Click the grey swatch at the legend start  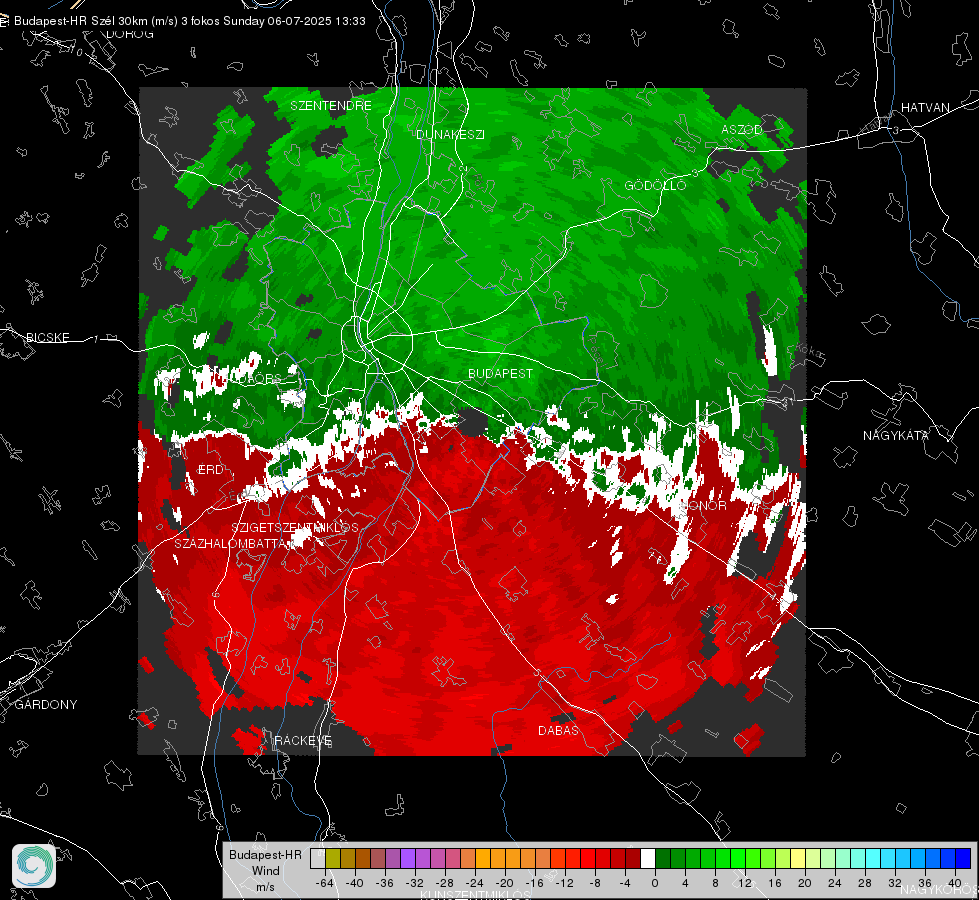318,858
